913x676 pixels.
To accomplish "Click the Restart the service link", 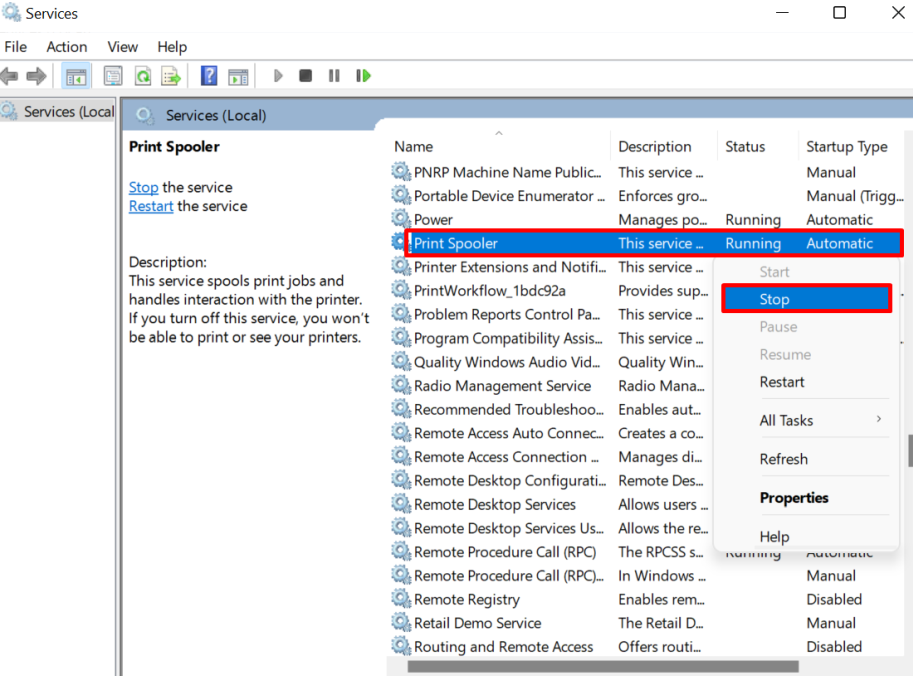I will coord(151,206).
